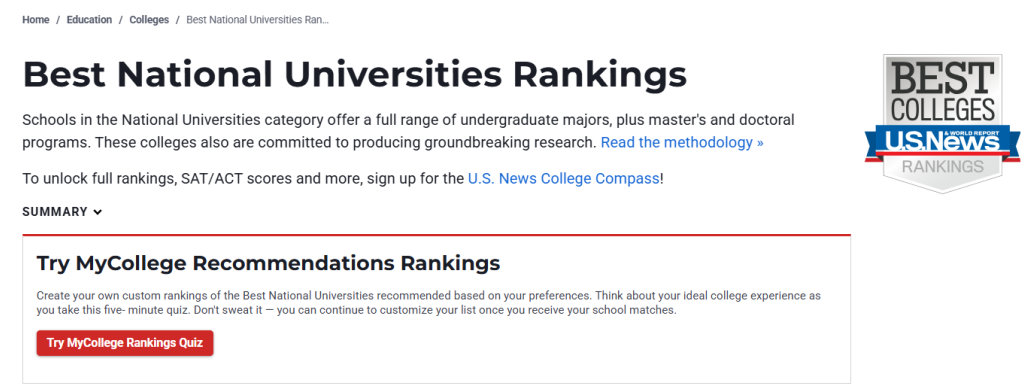Click the 'To unlock full rankings' sentence

click(x=343, y=178)
